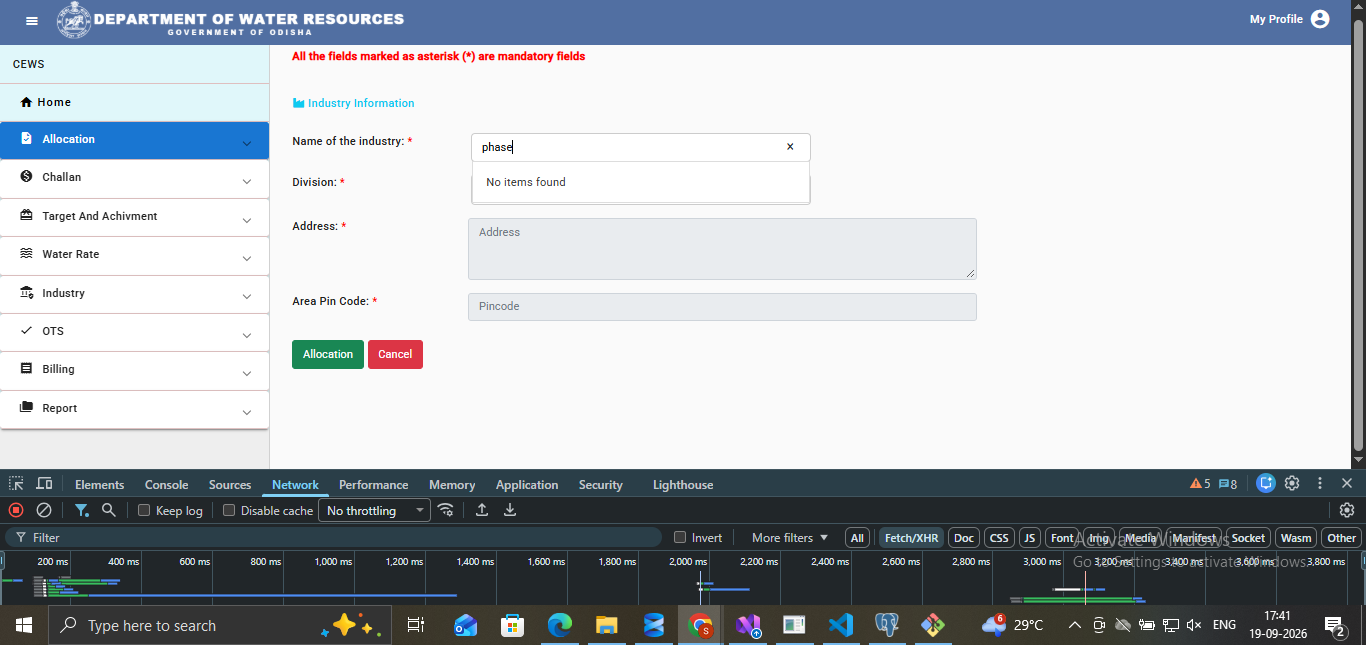Toggle the device toolbar in DevTools
Screen dimensions: 1366x645
coord(44,484)
